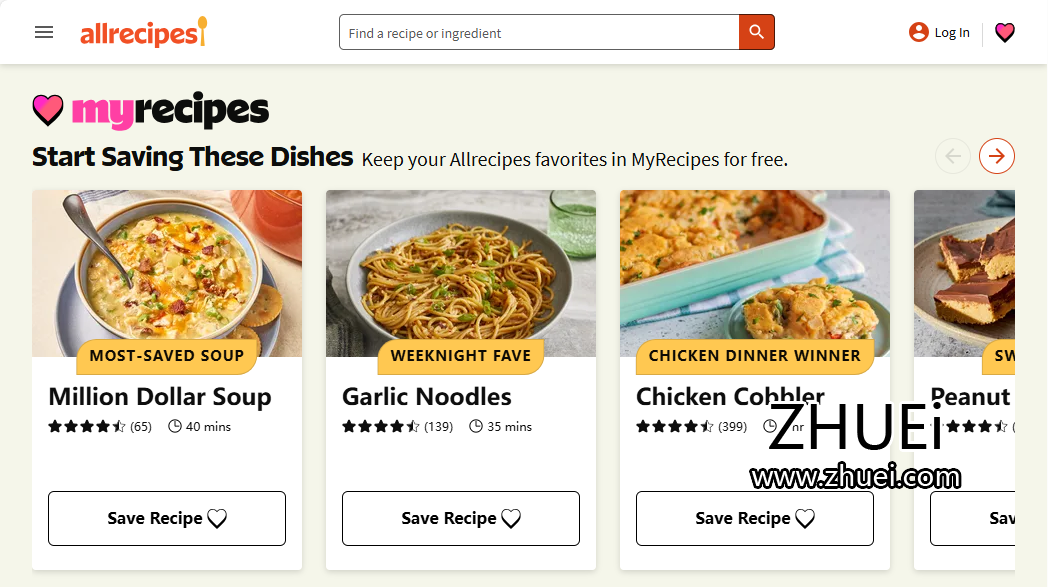Click the red next-arrow carousel icon
1048x587 pixels.
tap(996, 156)
